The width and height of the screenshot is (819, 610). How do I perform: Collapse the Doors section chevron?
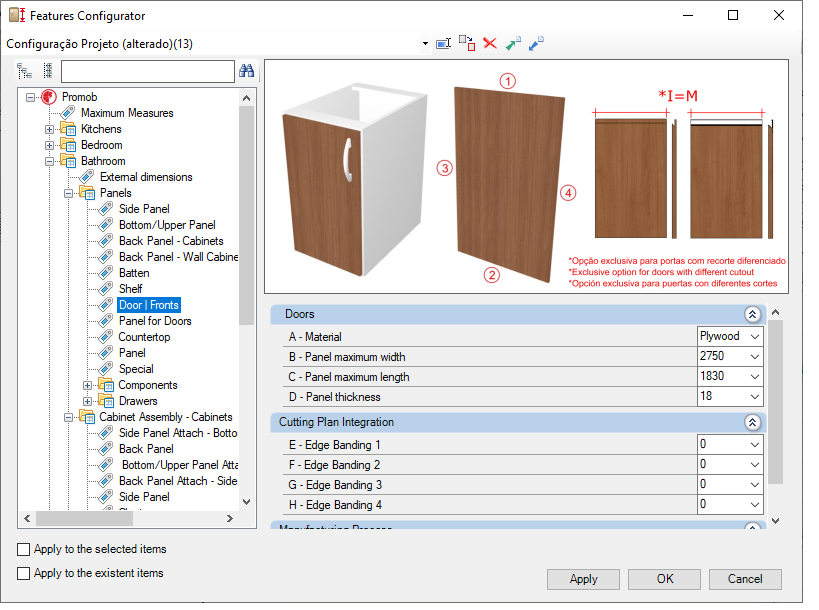coord(752,314)
